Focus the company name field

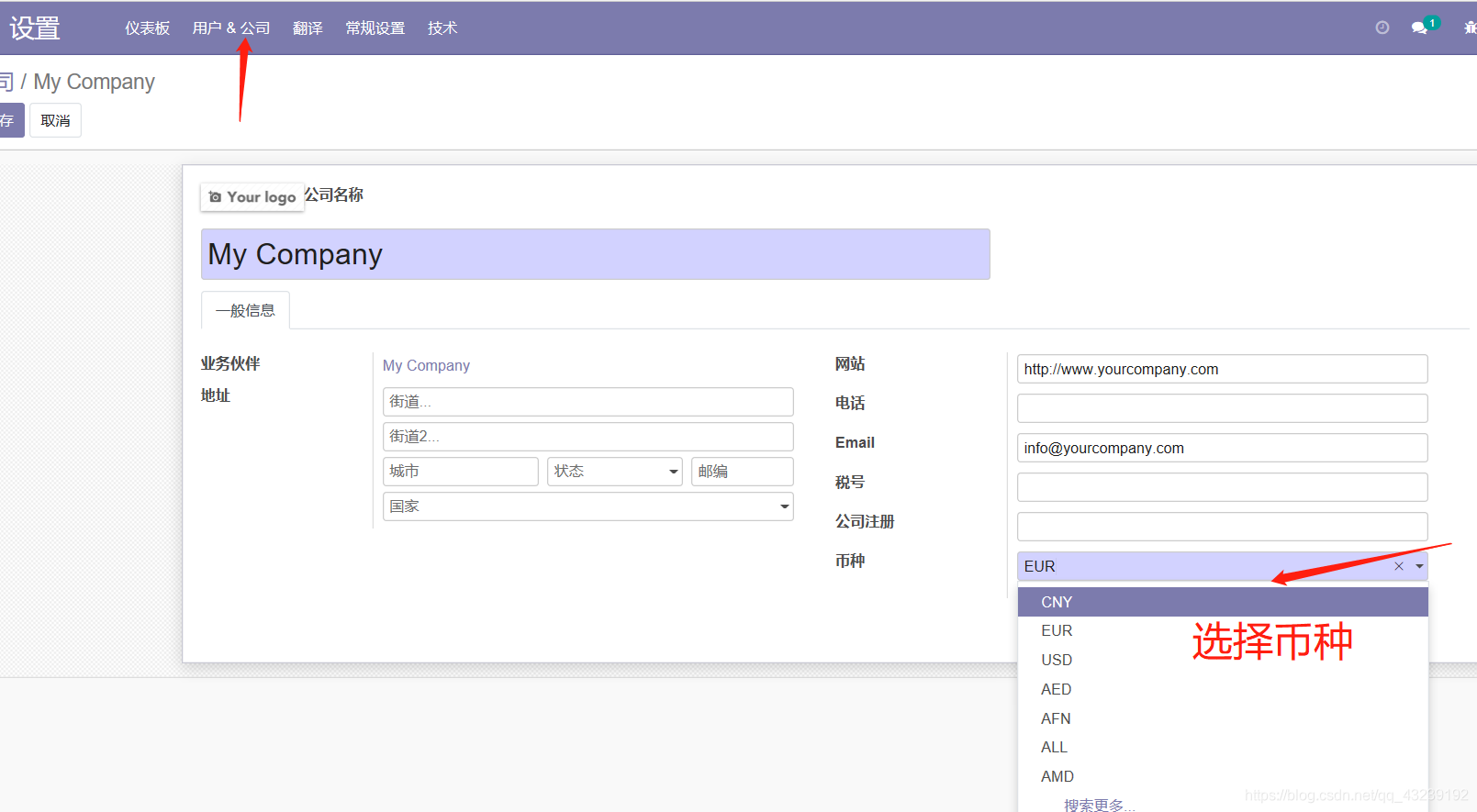point(595,254)
